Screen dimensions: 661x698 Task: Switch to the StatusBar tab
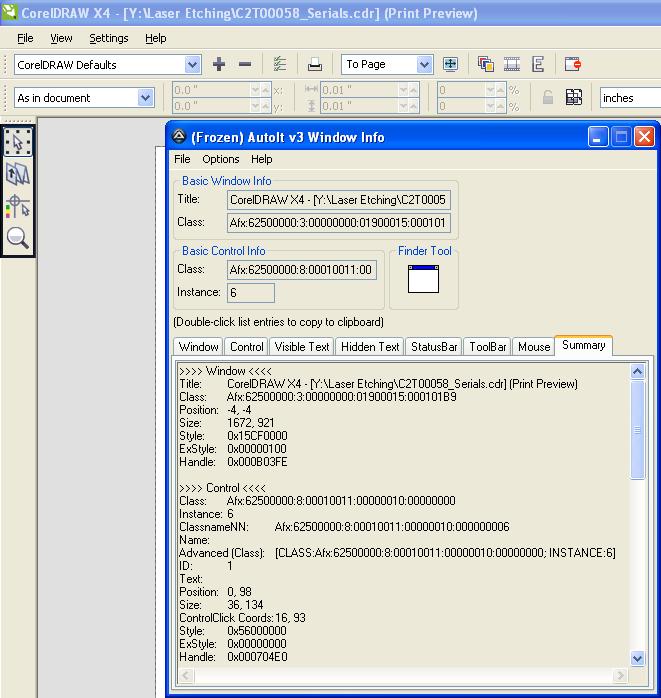tap(434, 347)
